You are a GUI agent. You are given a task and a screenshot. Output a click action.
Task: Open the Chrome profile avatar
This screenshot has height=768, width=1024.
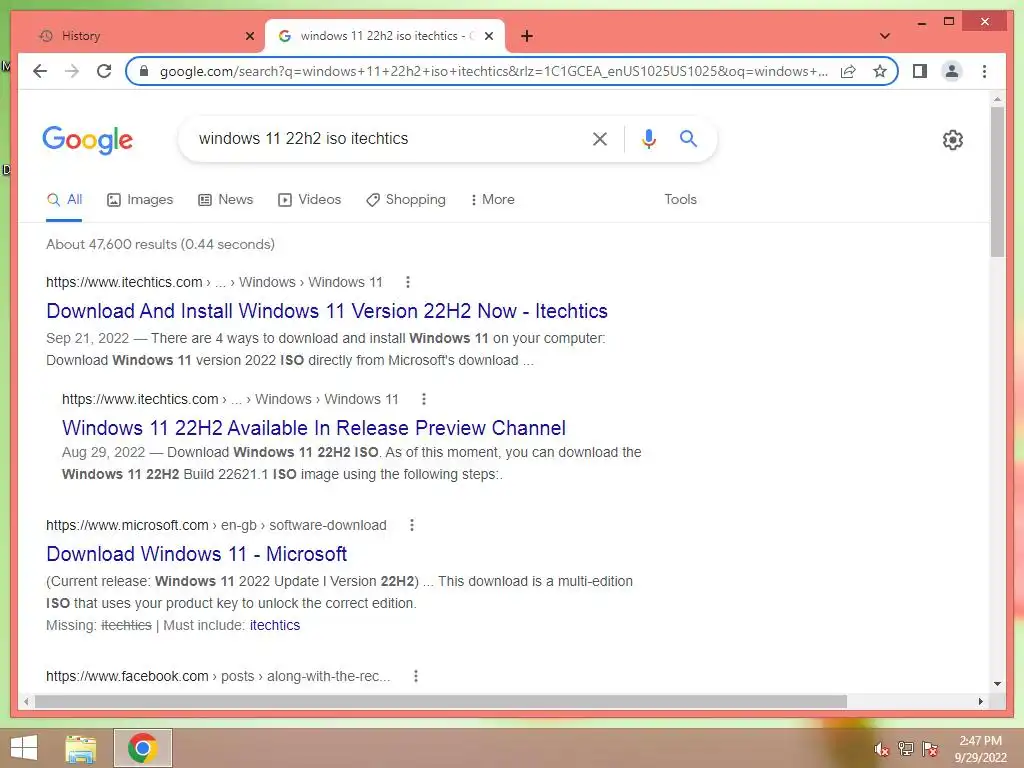(x=952, y=71)
